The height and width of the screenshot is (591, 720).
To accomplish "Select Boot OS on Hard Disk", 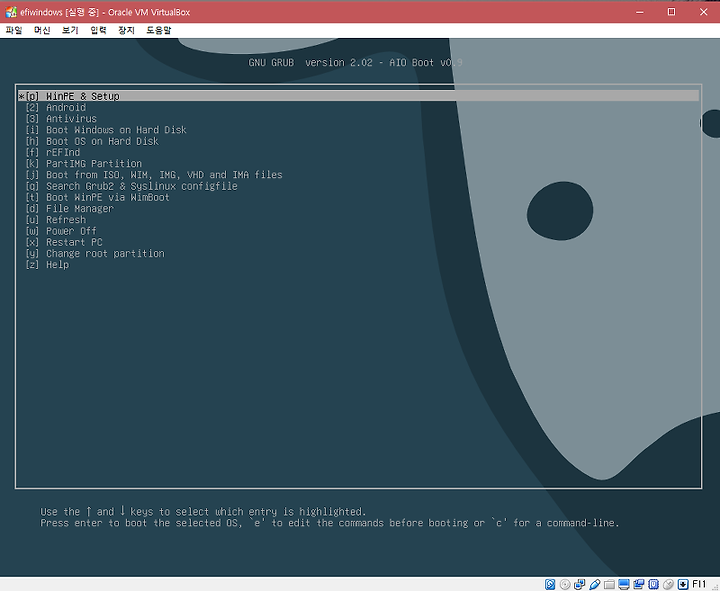I will (358, 141).
